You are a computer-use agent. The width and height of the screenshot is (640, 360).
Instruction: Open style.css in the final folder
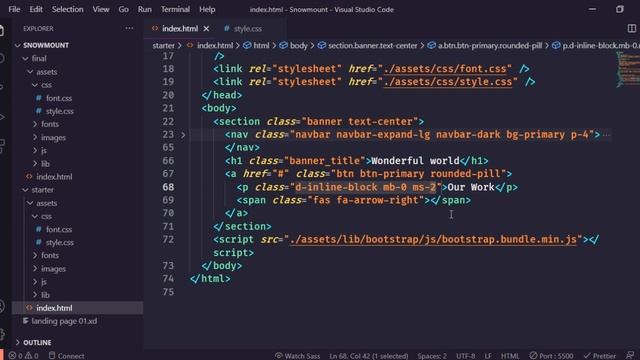coord(60,111)
